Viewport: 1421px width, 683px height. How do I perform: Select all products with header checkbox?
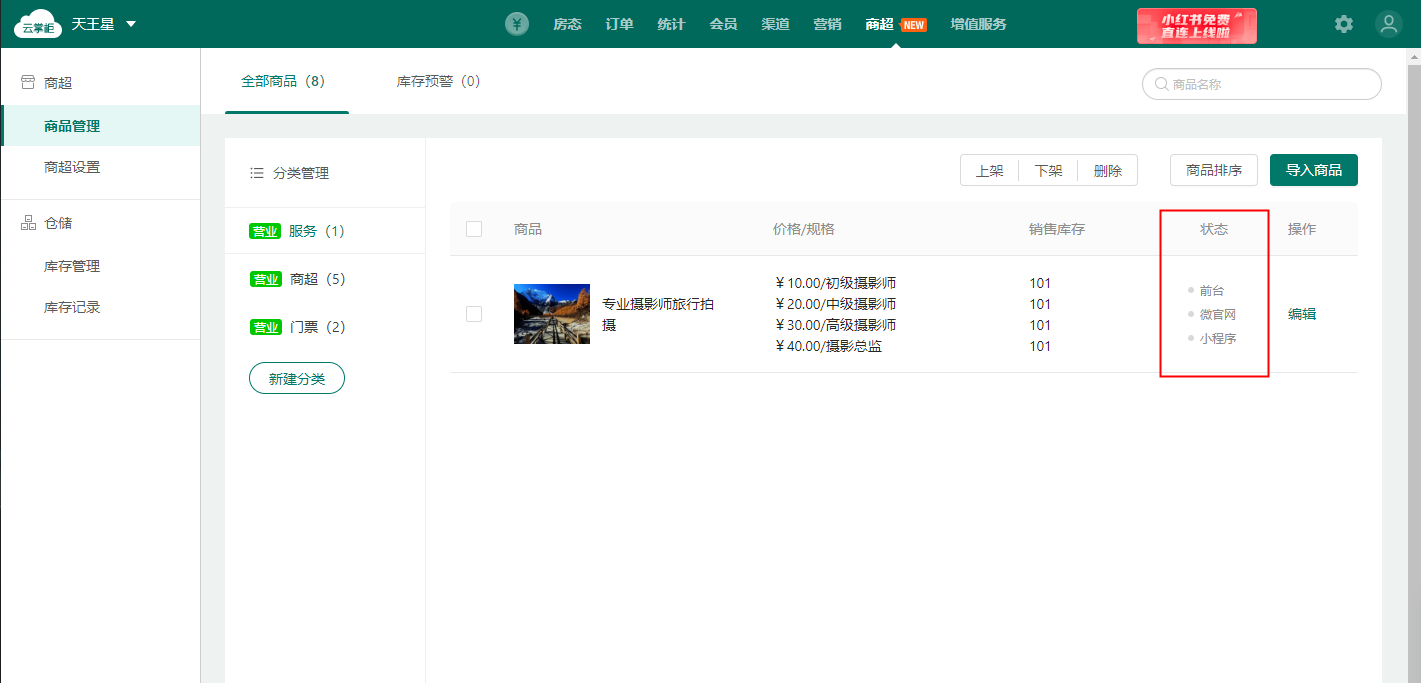[474, 229]
